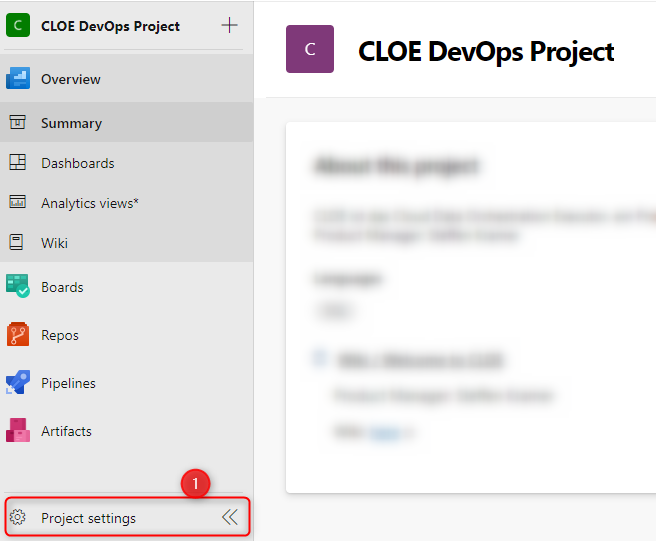
Task: Click the Project settings gear icon
Action: [17, 518]
